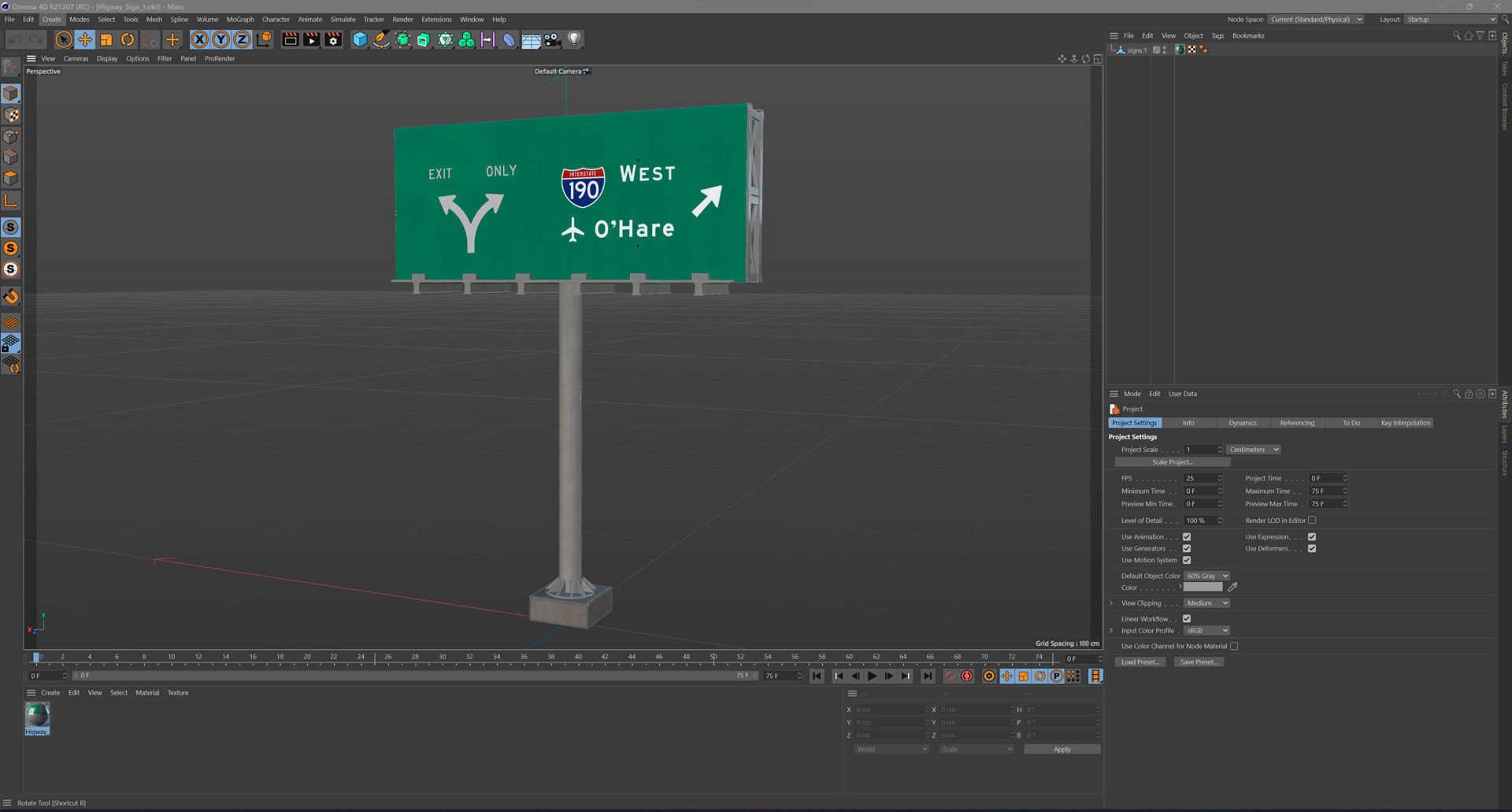The height and width of the screenshot is (812, 1512).
Task: Switch to Dynamics tab
Action: (1243, 423)
